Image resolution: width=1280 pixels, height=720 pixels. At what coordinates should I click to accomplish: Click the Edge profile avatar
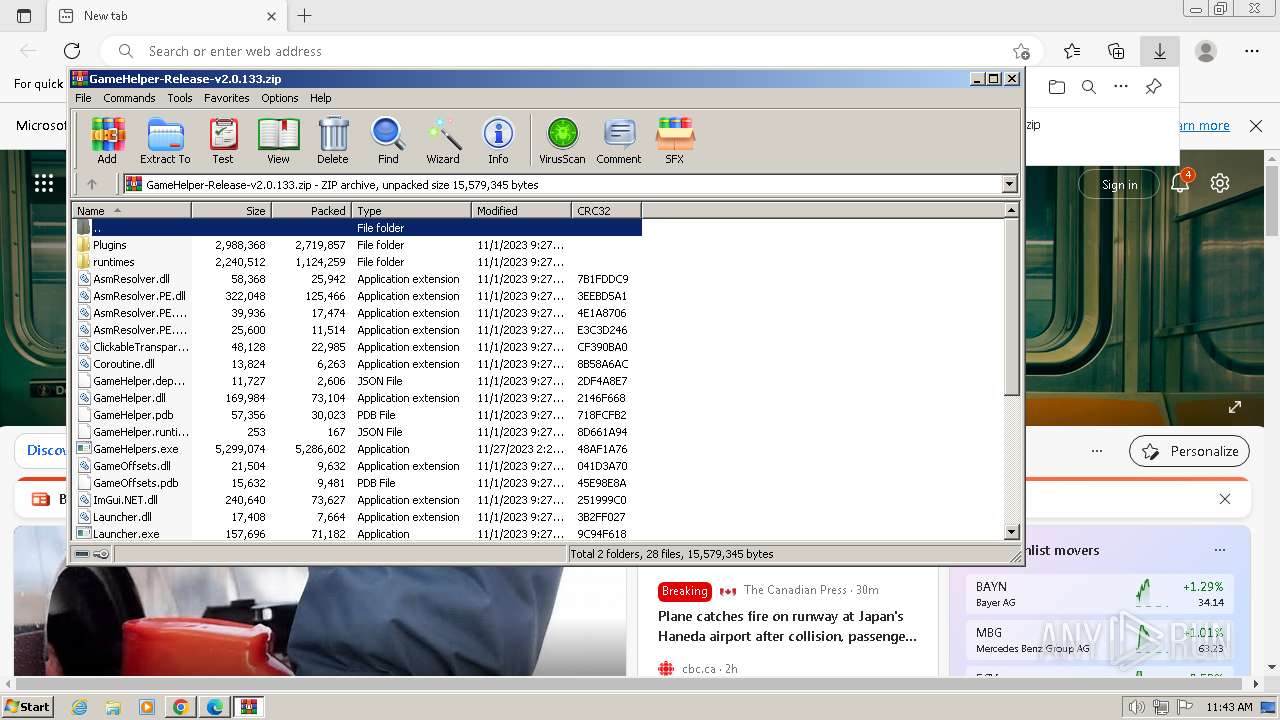[1206, 51]
